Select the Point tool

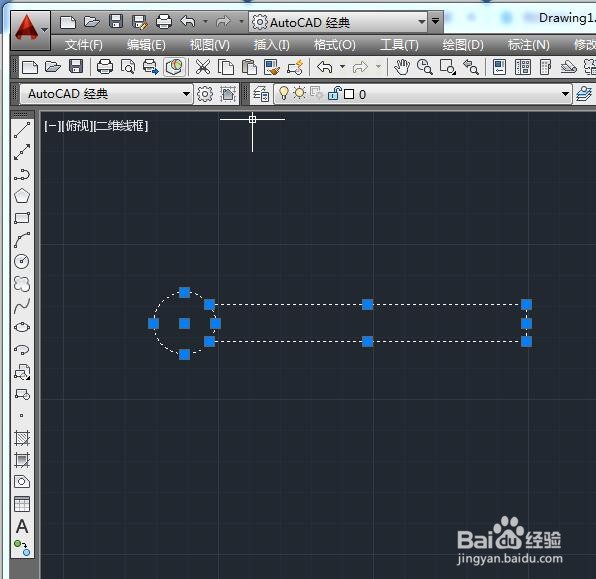[22, 416]
